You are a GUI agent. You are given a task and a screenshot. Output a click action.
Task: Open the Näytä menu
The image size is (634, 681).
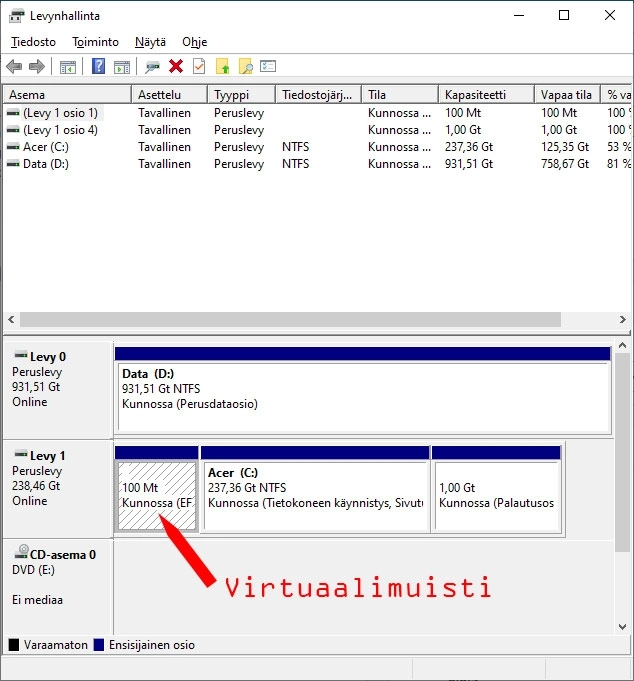pyautogui.click(x=150, y=42)
